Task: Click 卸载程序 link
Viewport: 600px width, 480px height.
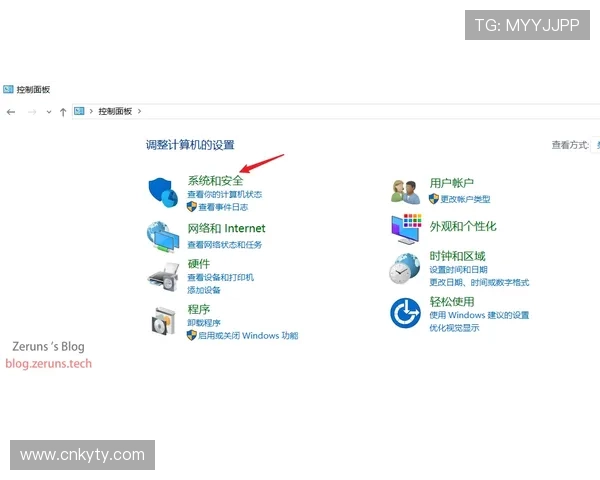Action: tap(204, 323)
